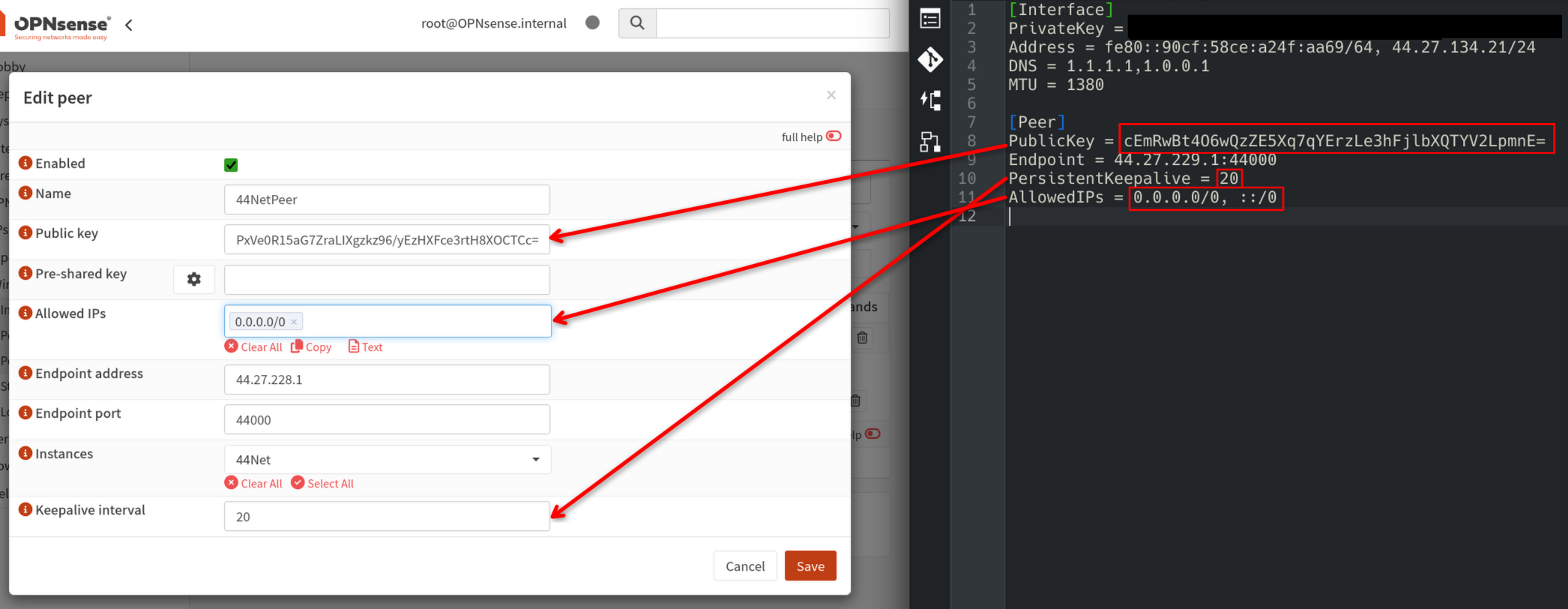Show help for Public key field

(25, 232)
